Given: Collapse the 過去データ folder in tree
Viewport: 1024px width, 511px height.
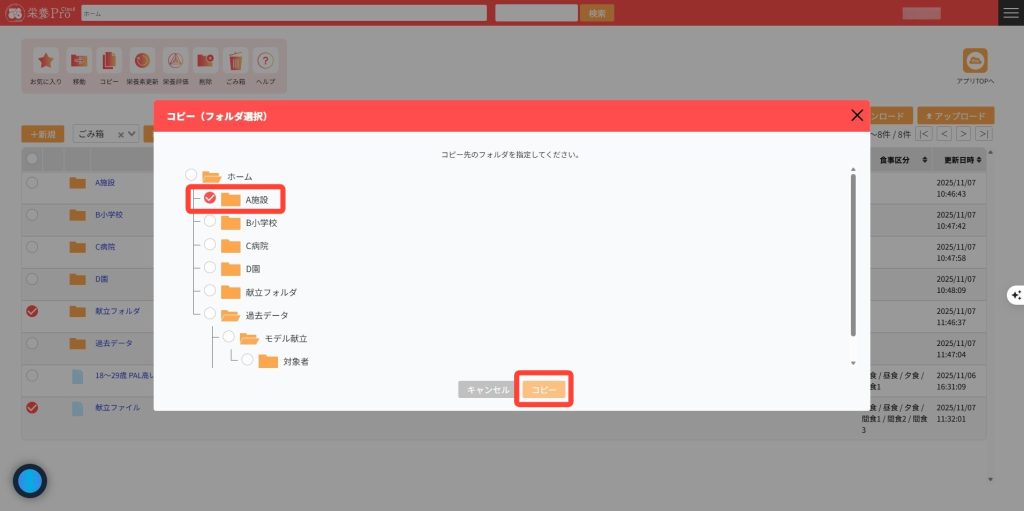Looking at the screenshot, I should click(230, 315).
